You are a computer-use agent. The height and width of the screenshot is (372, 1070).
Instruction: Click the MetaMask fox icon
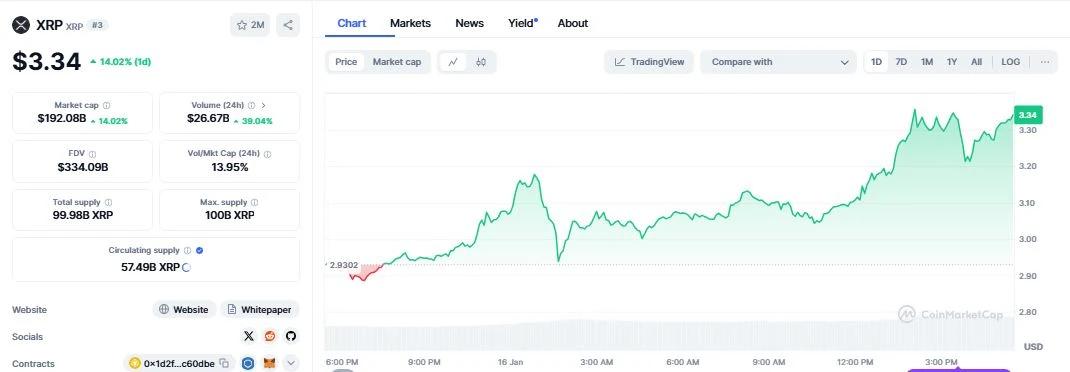pyautogui.click(x=270, y=364)
